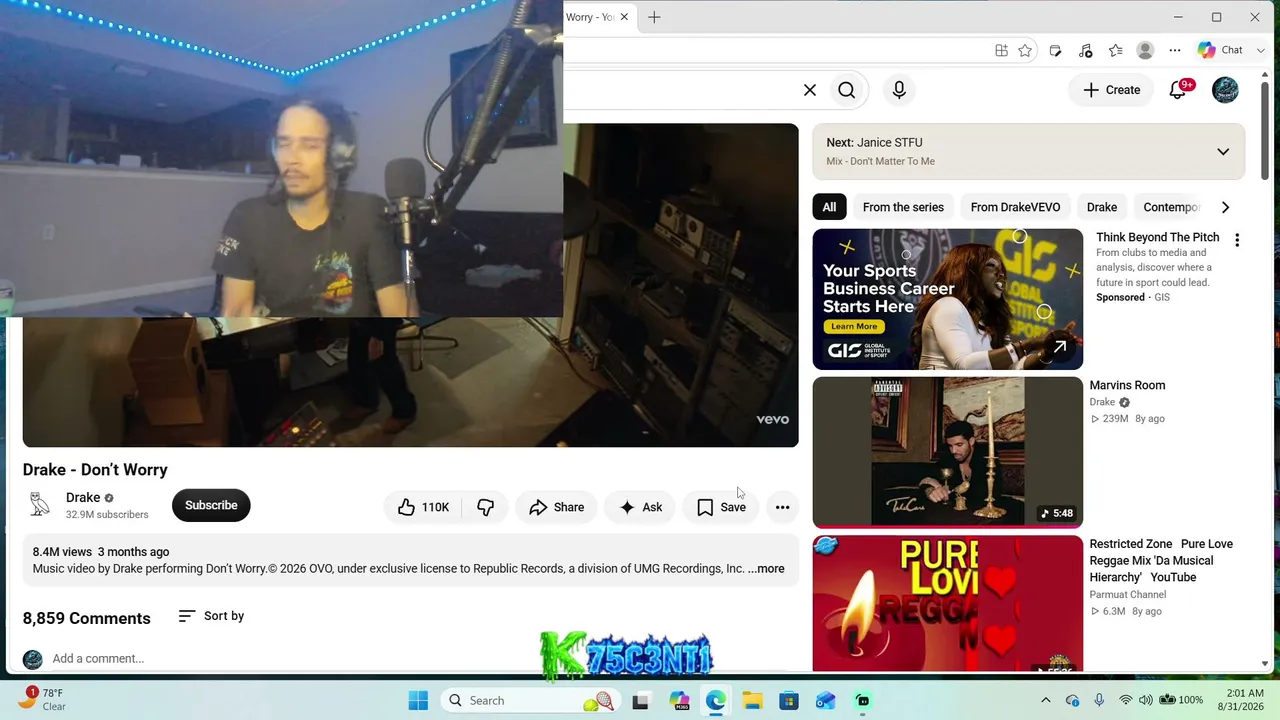Open the browser Collections icon
1280x720 pixels.
click(x=1055, y=51)
